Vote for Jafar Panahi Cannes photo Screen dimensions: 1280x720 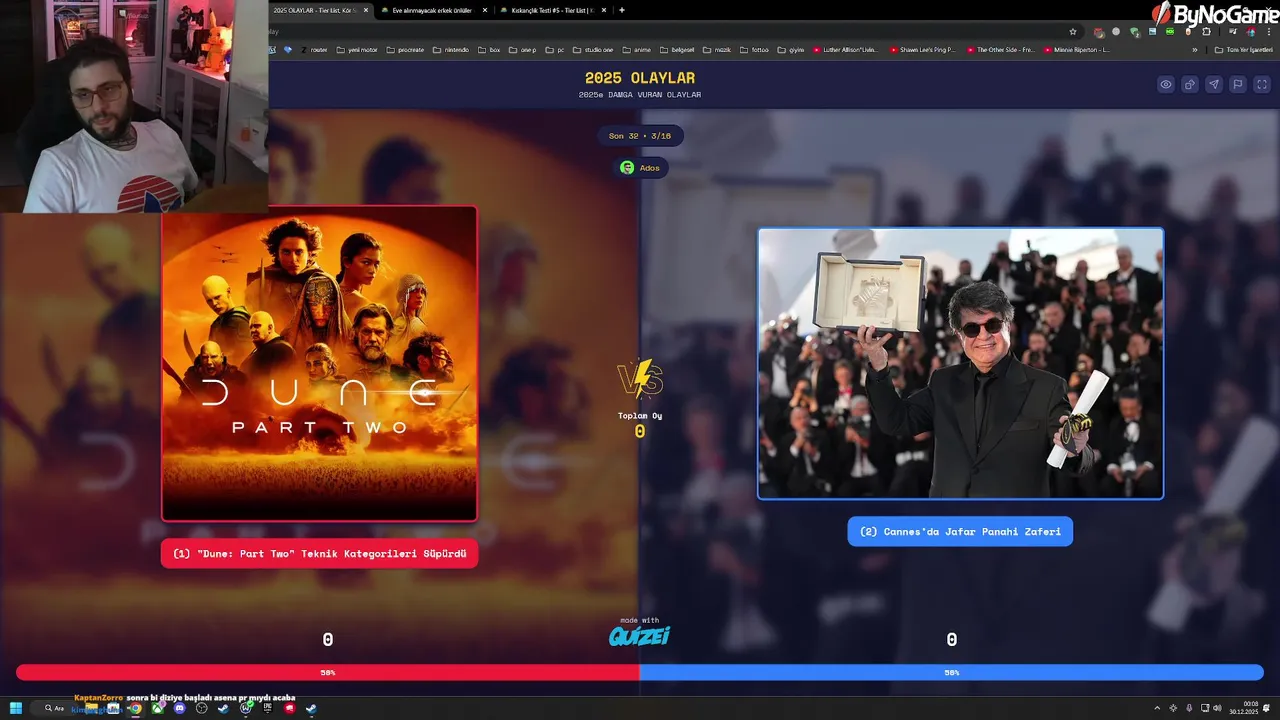click(x=960, y=363)
